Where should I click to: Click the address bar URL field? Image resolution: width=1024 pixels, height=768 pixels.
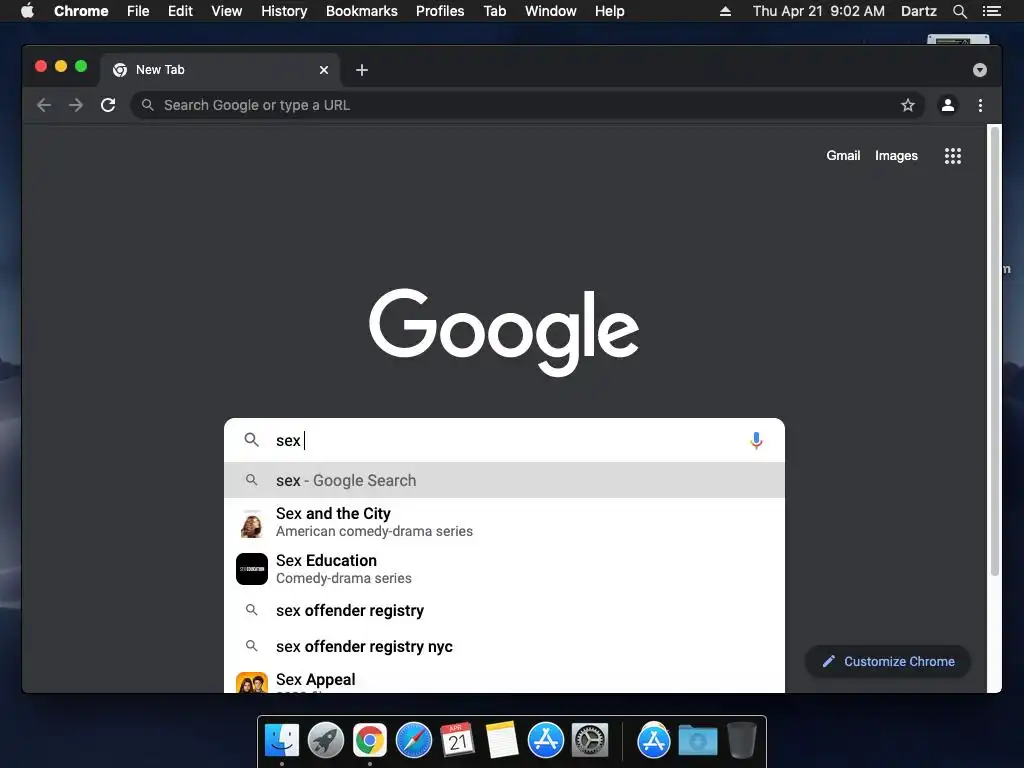tap(528, 105)
